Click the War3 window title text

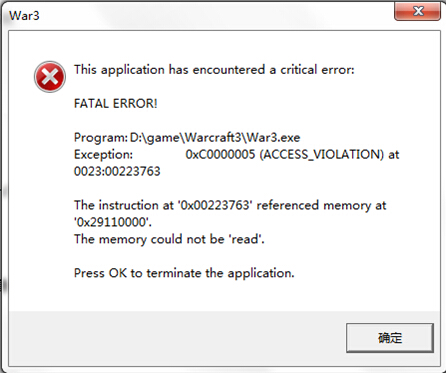tap(24, 16)
